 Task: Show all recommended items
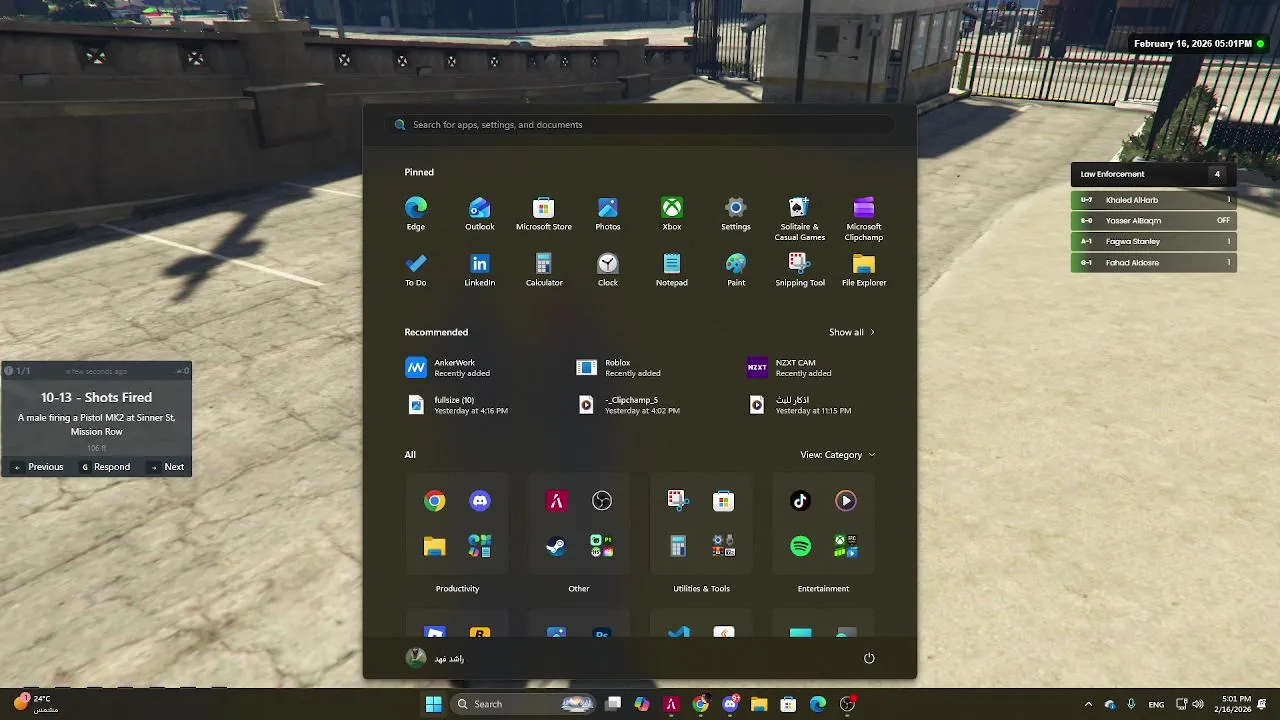[x=852, y=332]
